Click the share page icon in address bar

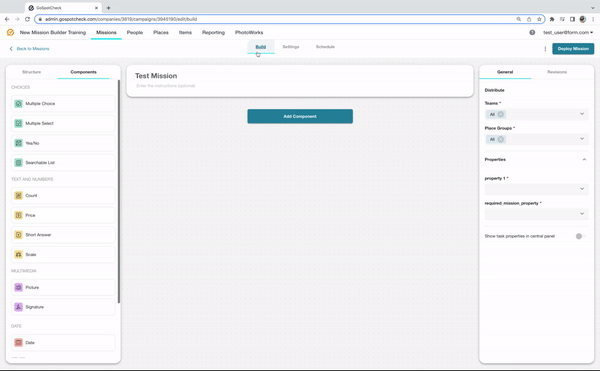click(x=529, y=19)
